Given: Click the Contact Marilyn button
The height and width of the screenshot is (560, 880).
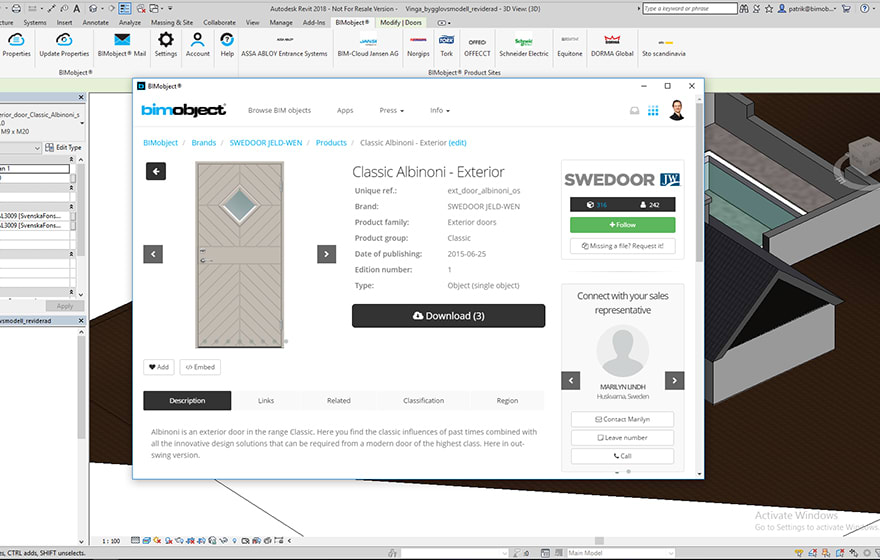Looking at the screenshot, I should (x=622, y=419).
